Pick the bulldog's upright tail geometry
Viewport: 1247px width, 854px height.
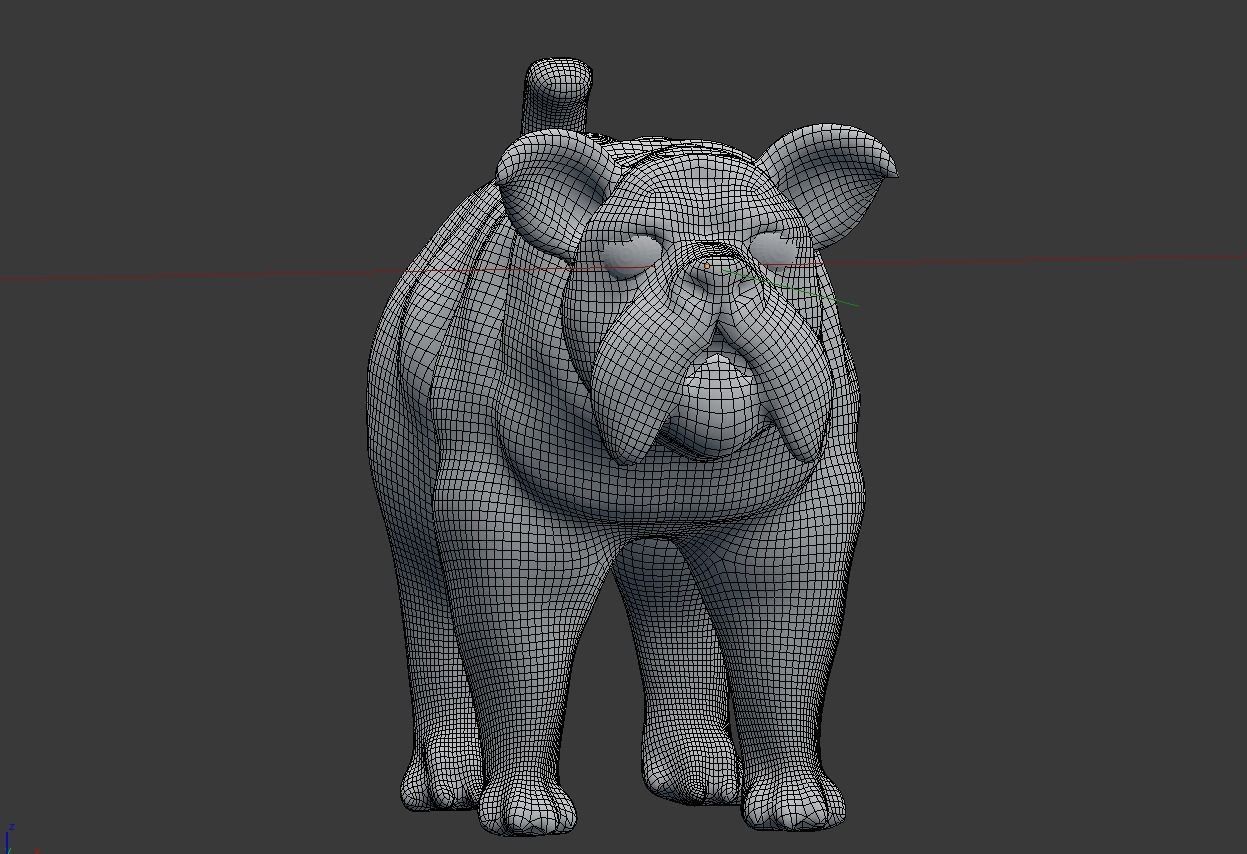(556, 95)
